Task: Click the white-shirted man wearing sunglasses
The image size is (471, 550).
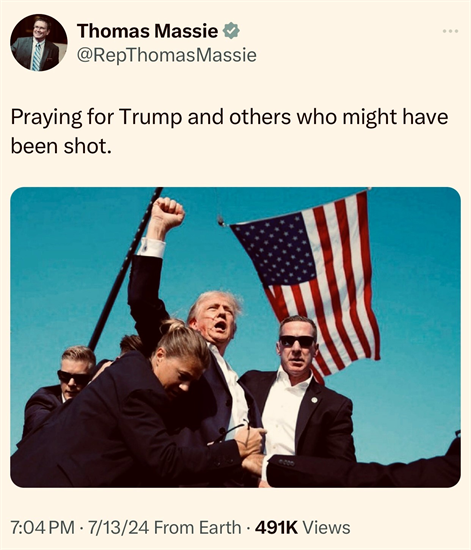Action: 298,389
